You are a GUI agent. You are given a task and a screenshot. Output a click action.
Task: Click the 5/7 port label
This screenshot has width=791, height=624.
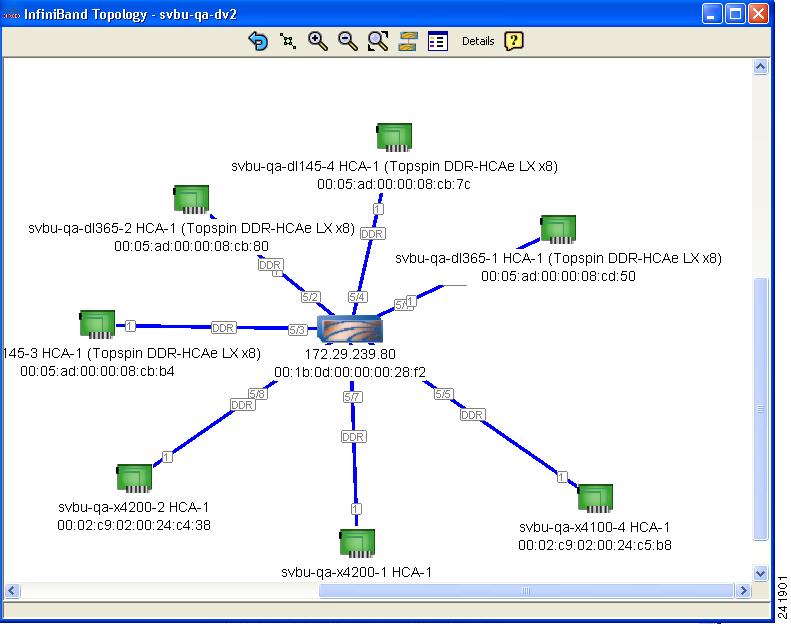(x=352, y=396)
